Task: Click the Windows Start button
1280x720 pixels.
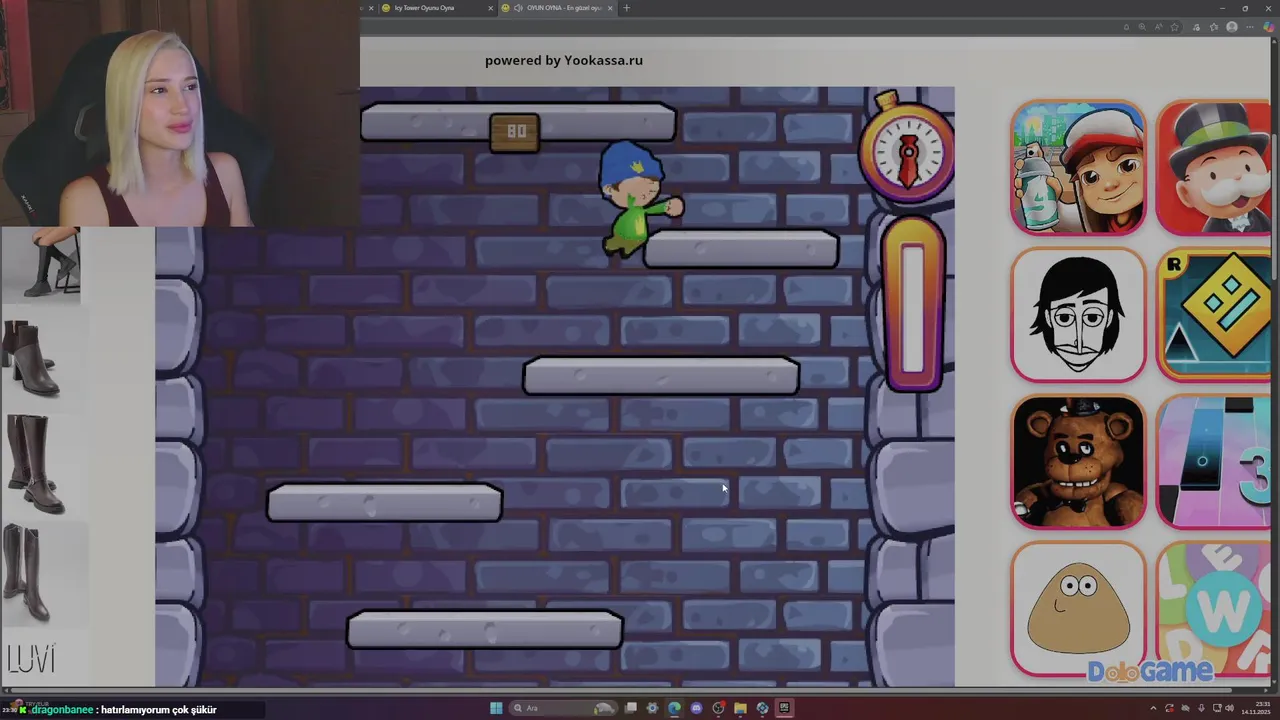Action: click(496, 708)
